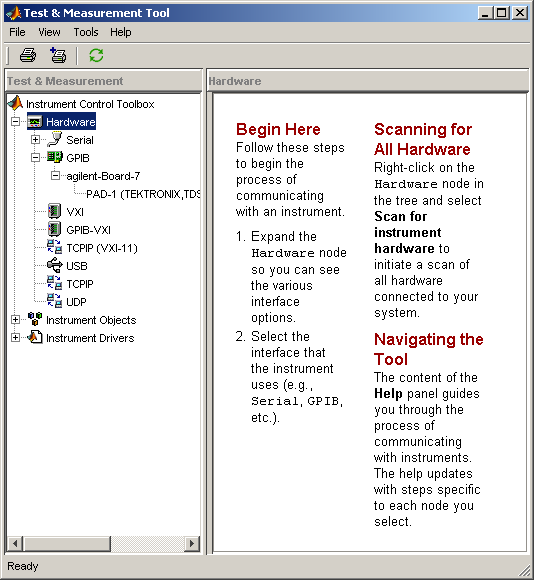Collapse the agilent-Board-7 node
Screen dimensions: 534x580
(55, 175)
